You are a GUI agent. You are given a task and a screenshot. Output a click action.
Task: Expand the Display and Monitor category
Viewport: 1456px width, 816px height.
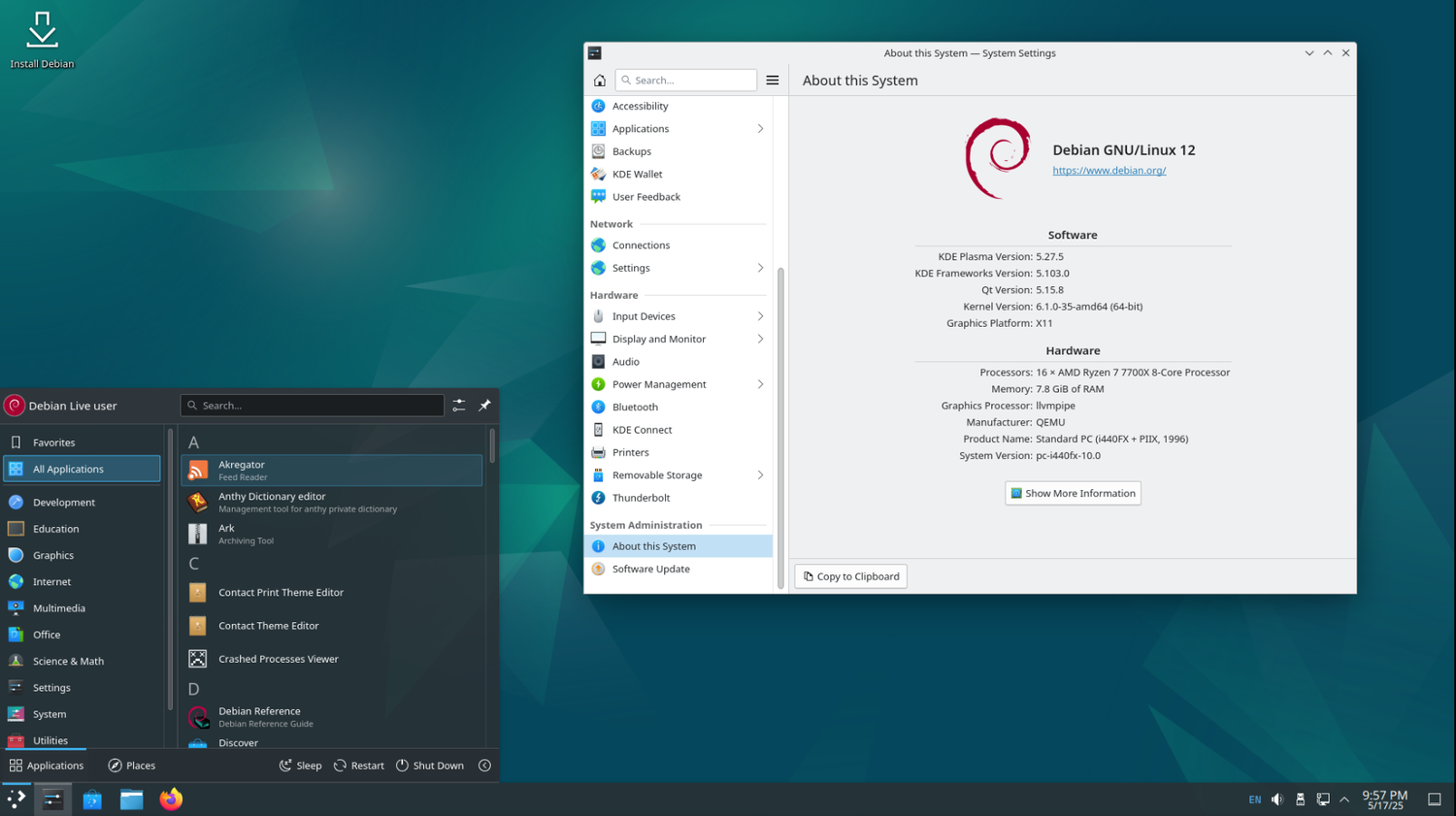click(760, 340)
